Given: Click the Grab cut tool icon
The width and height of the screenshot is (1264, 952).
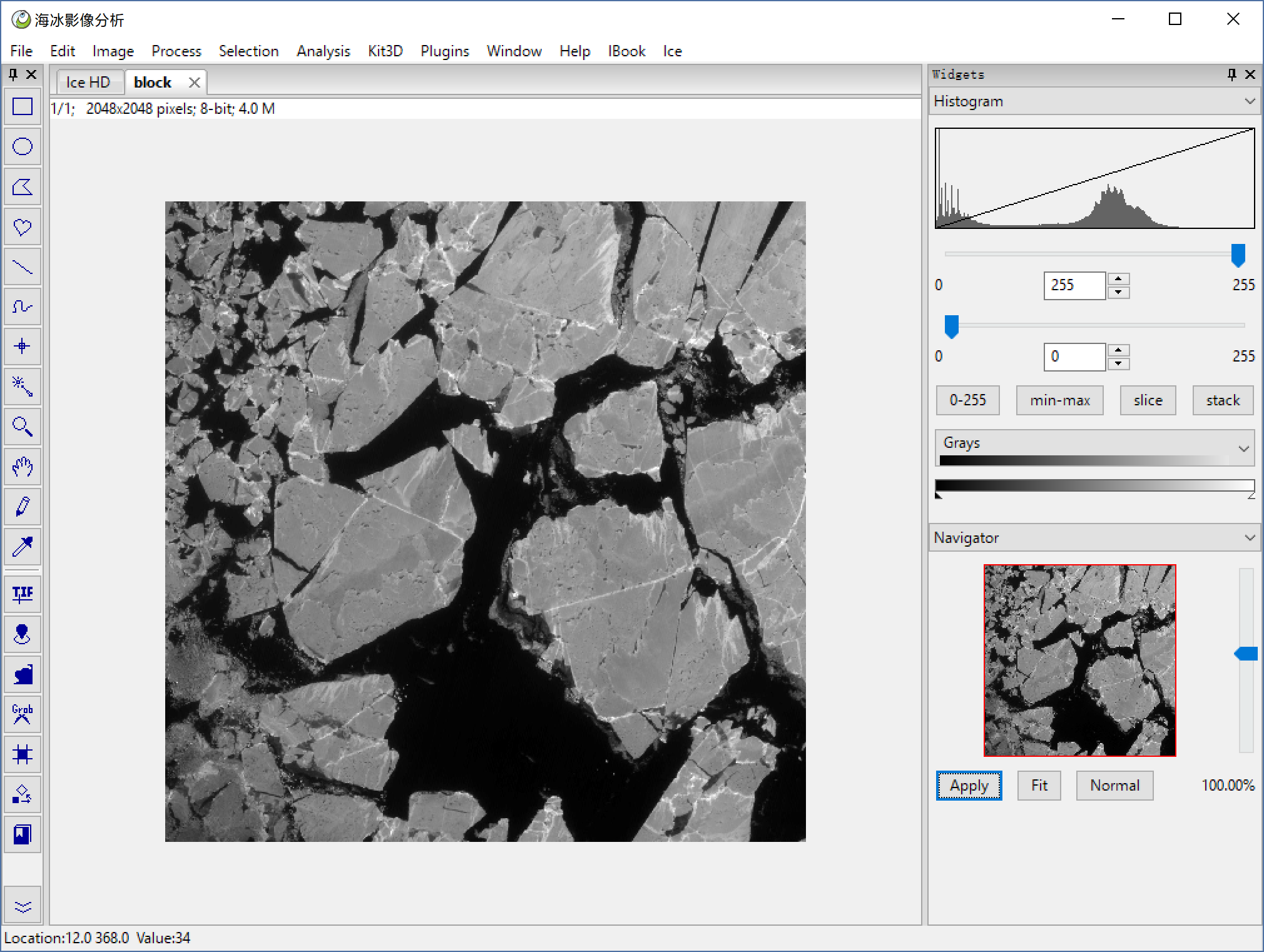Looking at the screenshot, I should (x=23, y=714).
